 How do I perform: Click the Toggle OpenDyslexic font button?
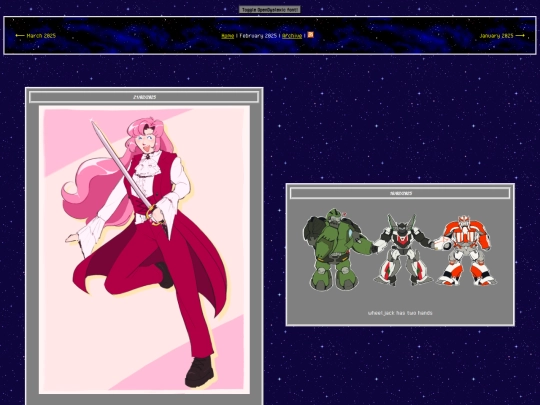(270, 10)
